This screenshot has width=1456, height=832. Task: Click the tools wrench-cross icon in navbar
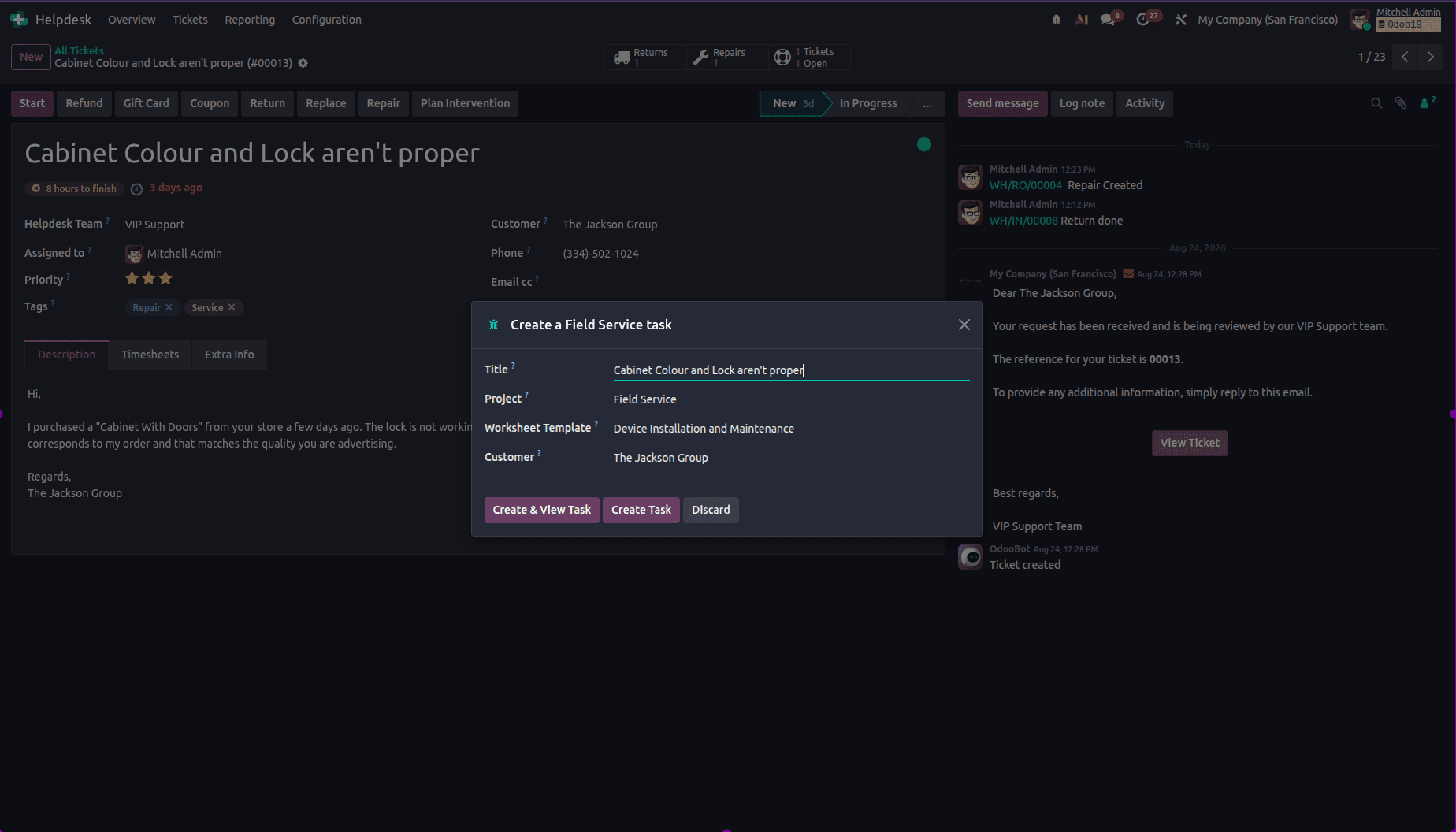[x=1180, y=20]
